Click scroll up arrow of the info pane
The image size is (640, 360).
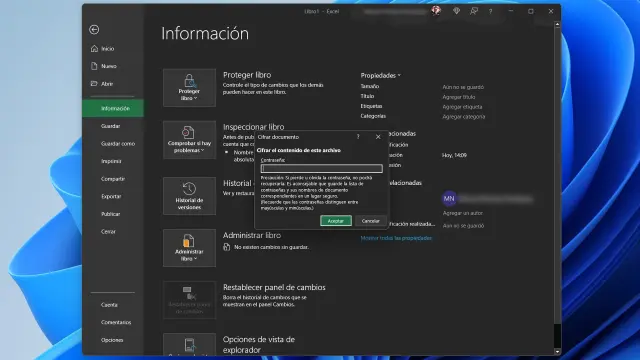pyautogui.click(x=557, y=24)
